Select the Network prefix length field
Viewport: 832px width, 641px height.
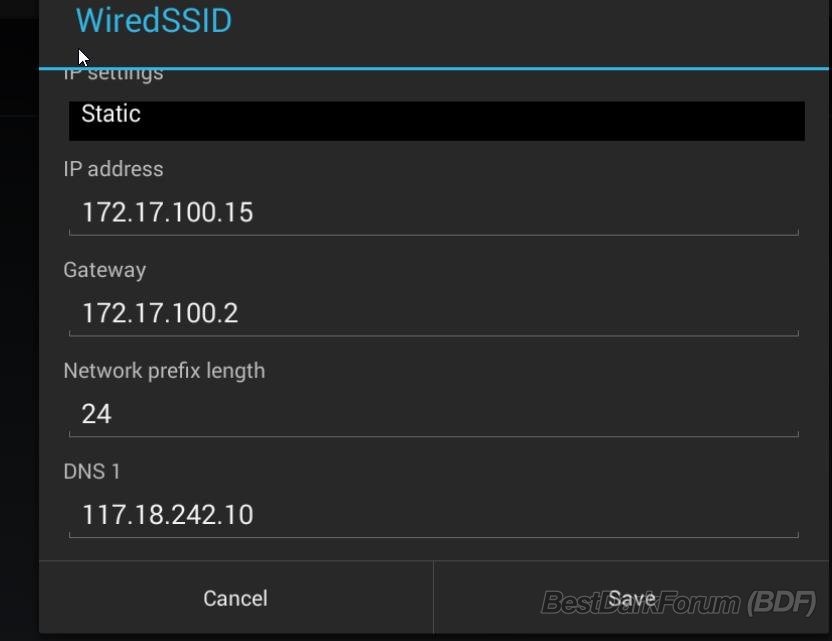tap(433, 414)
